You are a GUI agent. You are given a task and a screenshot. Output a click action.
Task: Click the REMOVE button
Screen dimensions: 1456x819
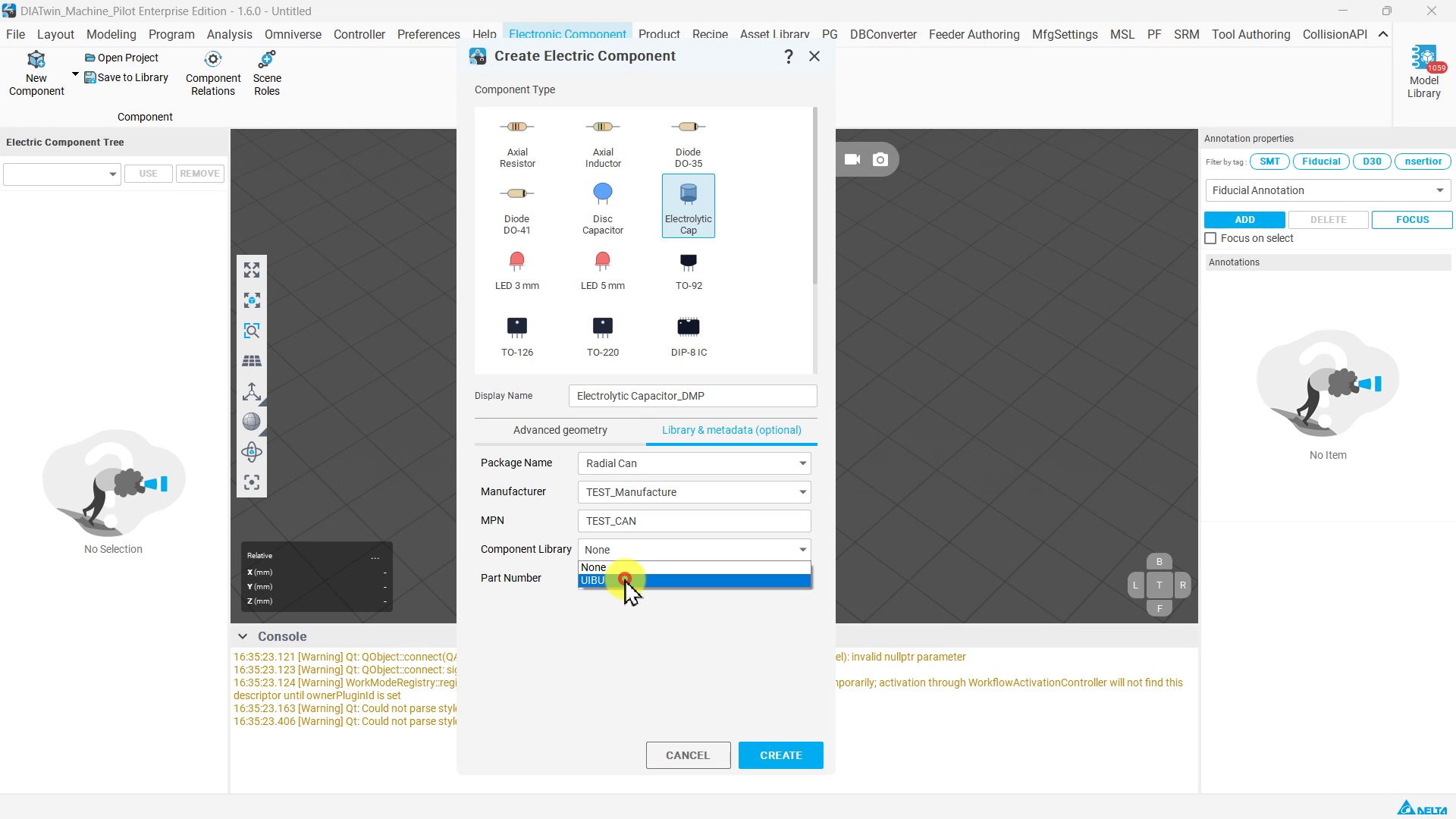click(200, 174)
